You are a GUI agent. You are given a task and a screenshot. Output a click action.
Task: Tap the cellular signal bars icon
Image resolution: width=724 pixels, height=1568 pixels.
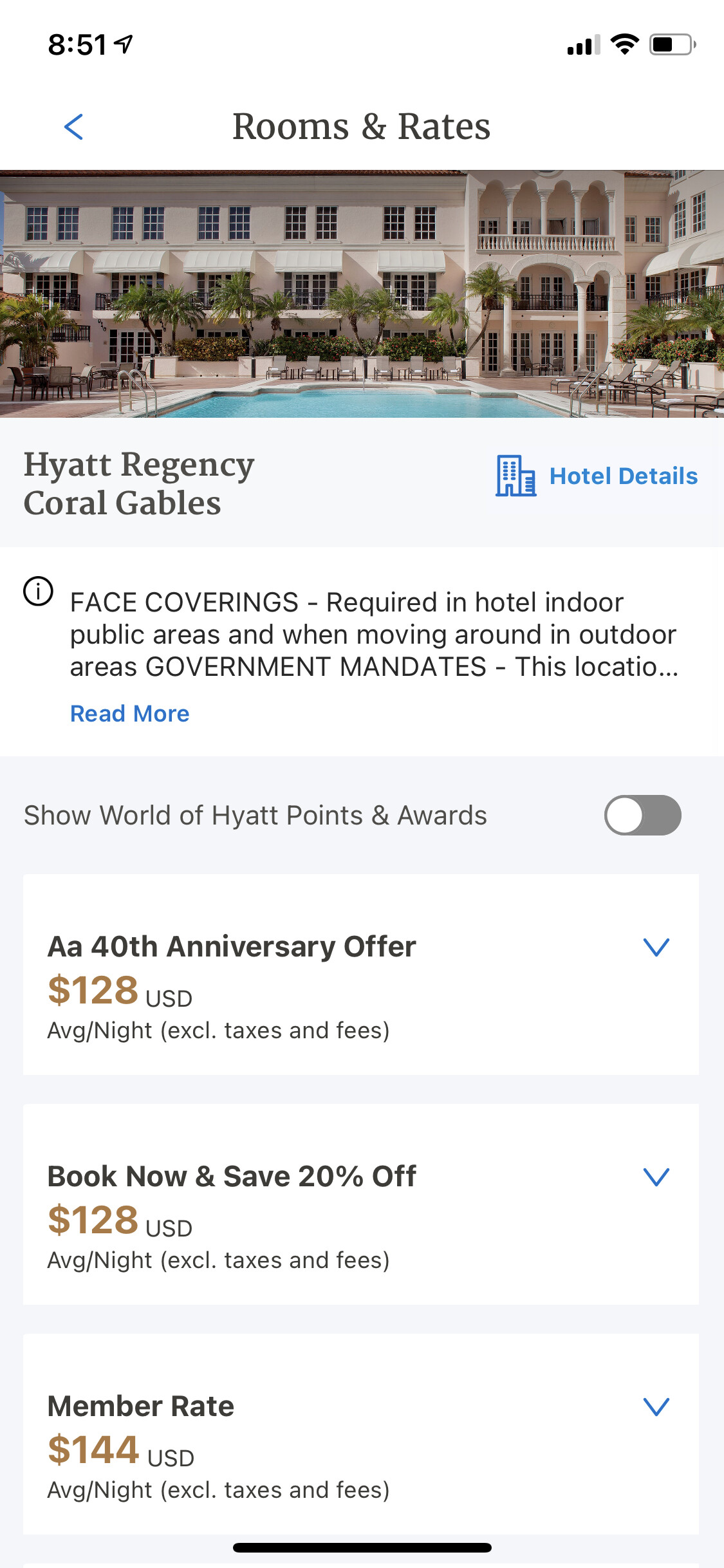[x=583, y=45]
